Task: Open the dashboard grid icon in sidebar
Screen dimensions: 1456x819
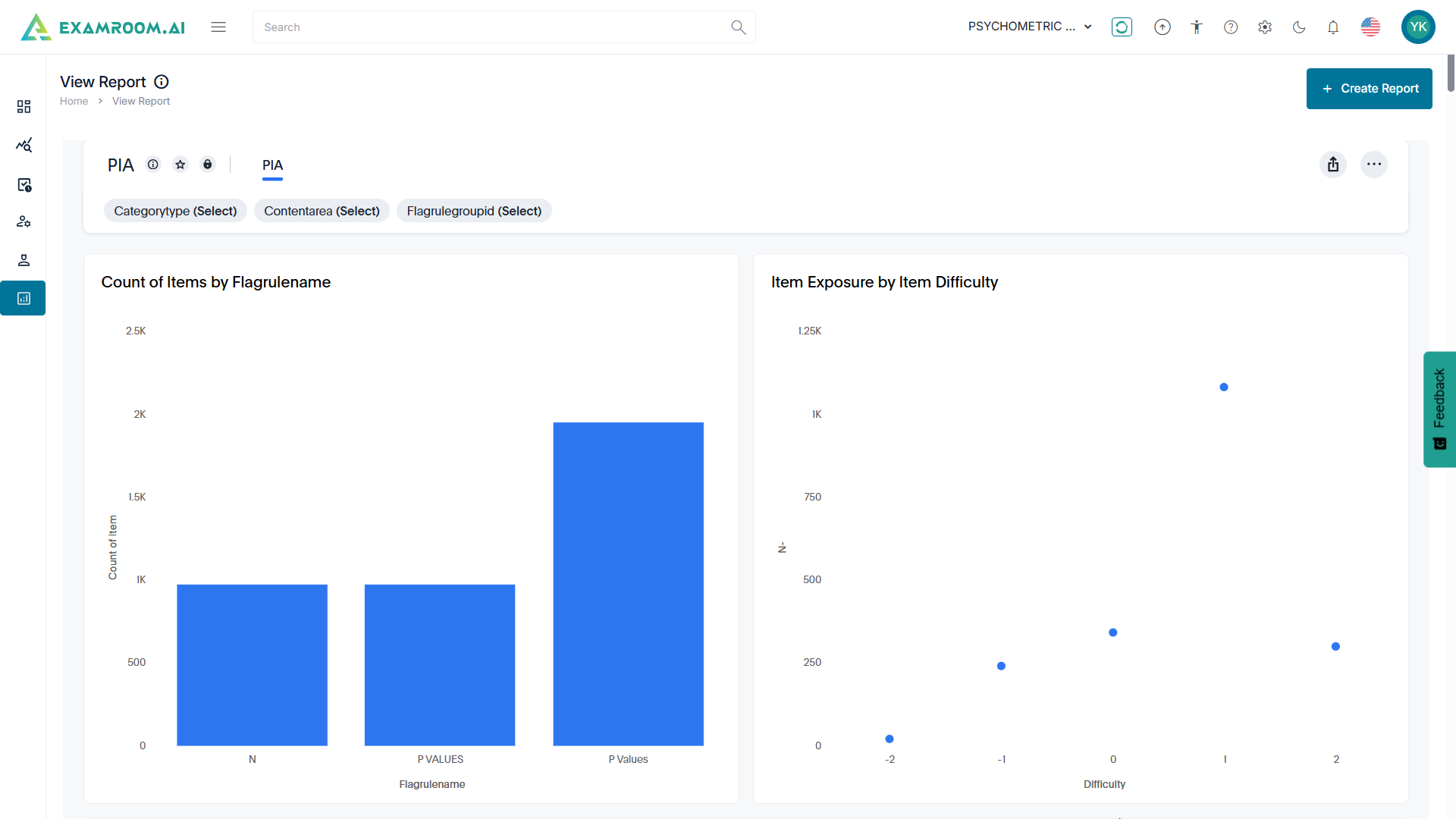Action: [24, 106]
